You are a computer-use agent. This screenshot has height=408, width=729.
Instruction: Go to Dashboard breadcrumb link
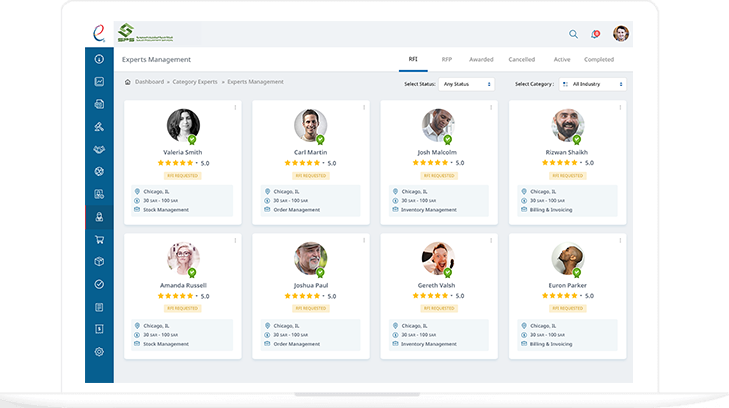point(149,82)
